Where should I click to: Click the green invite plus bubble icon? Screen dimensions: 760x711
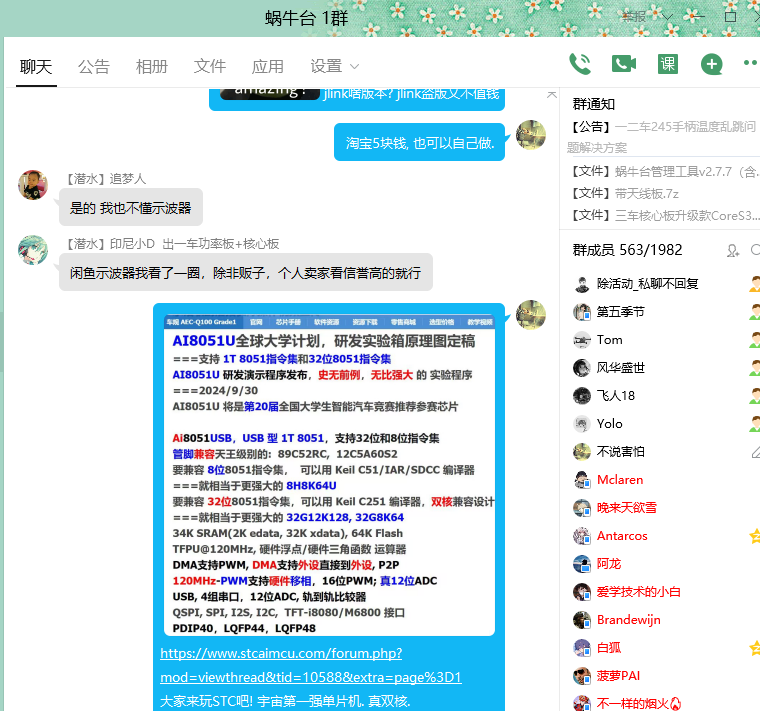point(712,65)
